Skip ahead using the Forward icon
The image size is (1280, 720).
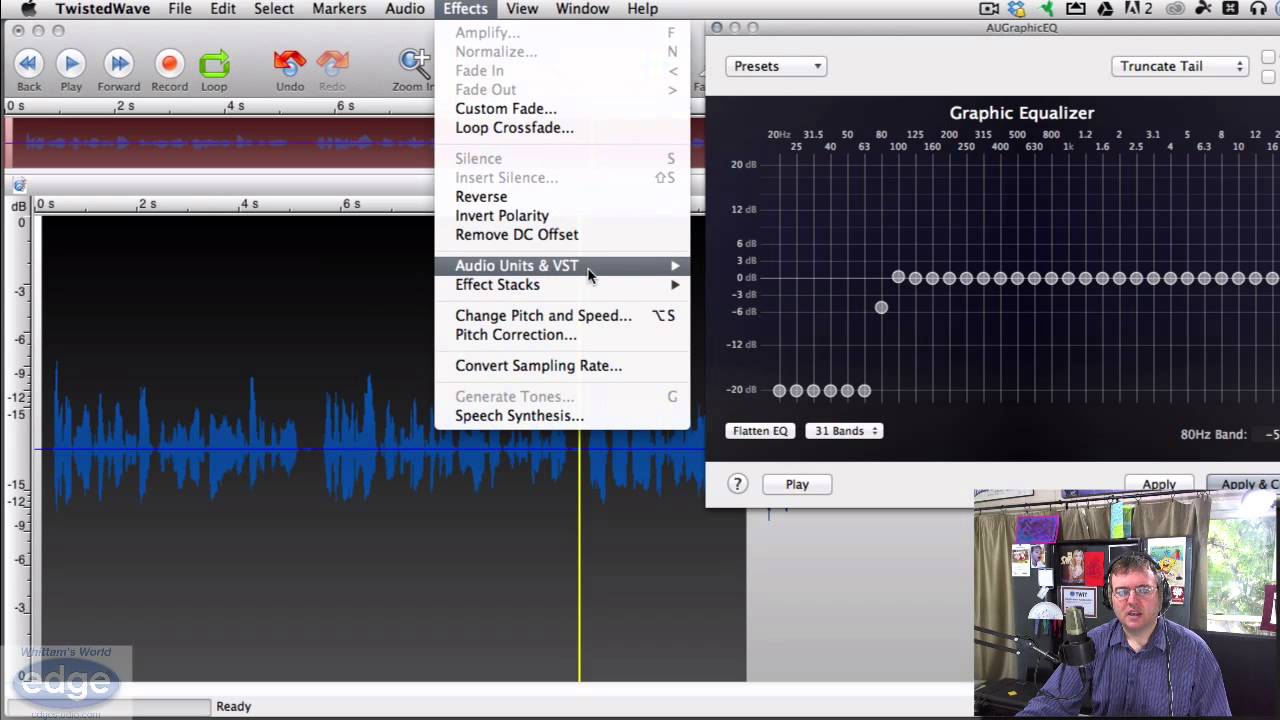[x=119, y=64]
